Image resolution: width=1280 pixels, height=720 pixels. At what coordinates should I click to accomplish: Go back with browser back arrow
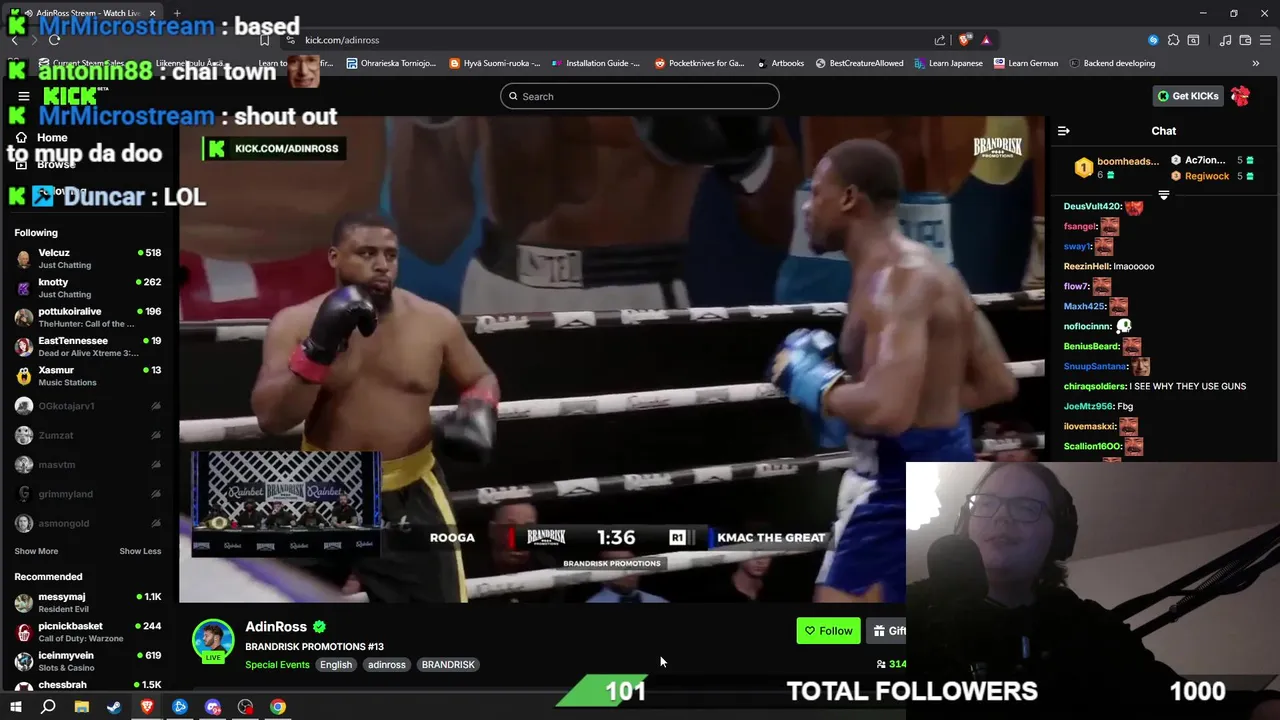click(14, 40)
